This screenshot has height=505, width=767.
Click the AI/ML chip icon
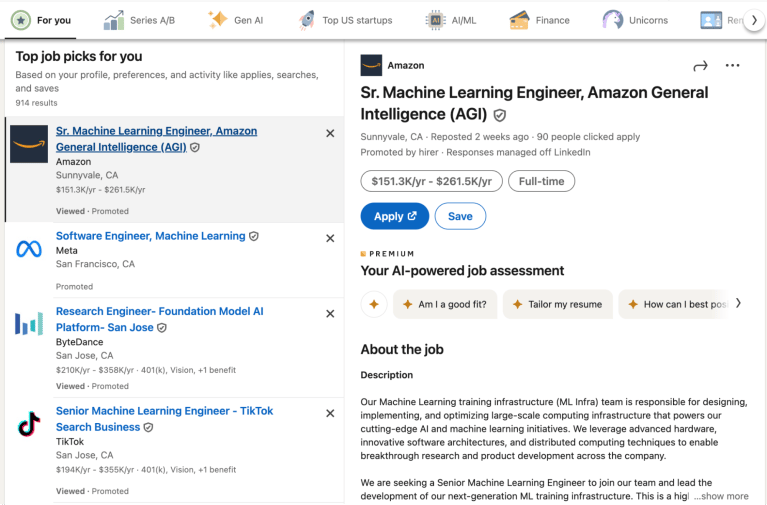(x=435, y=20)
